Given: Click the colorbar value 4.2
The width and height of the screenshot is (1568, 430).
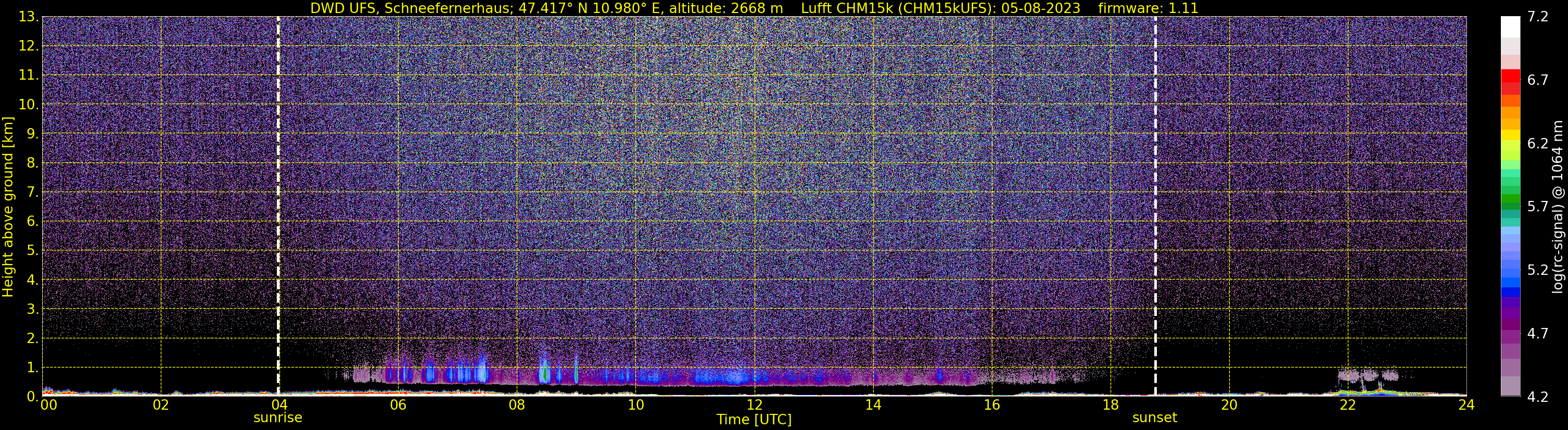Looking at the screenshot, I should (x=1538, y=397).
